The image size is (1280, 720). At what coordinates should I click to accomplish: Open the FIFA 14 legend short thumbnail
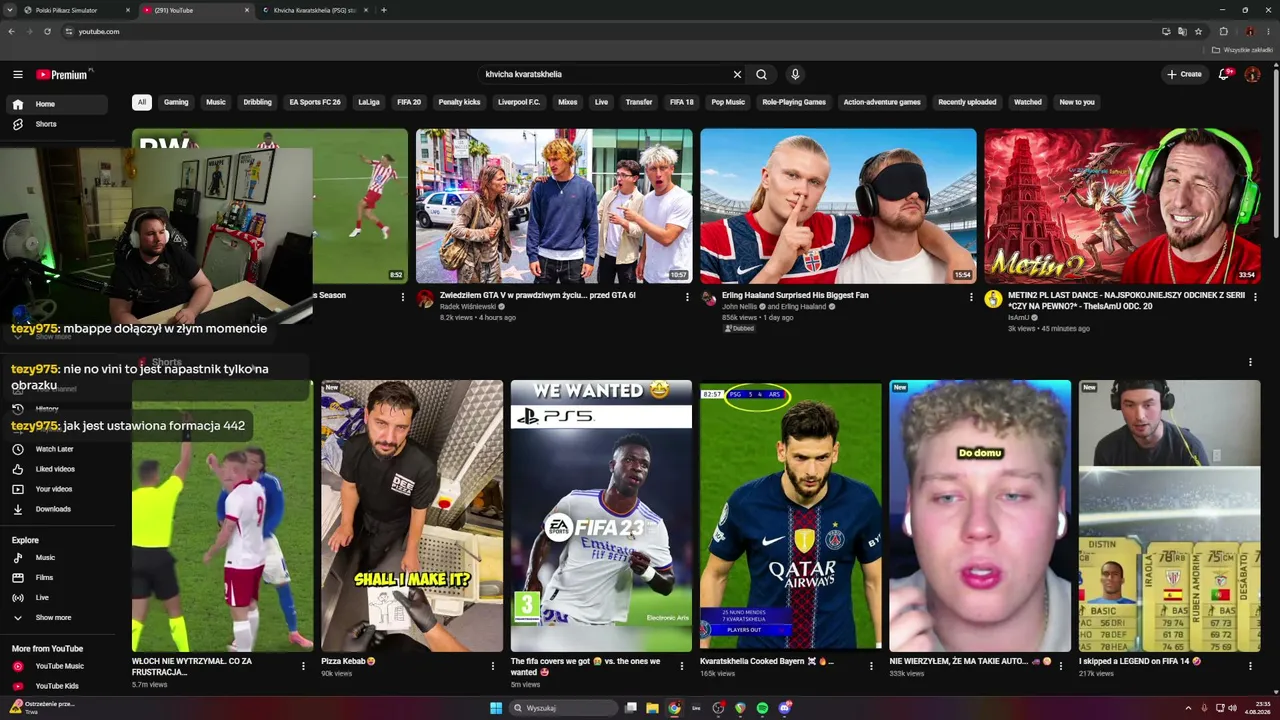click(1169, 516)
